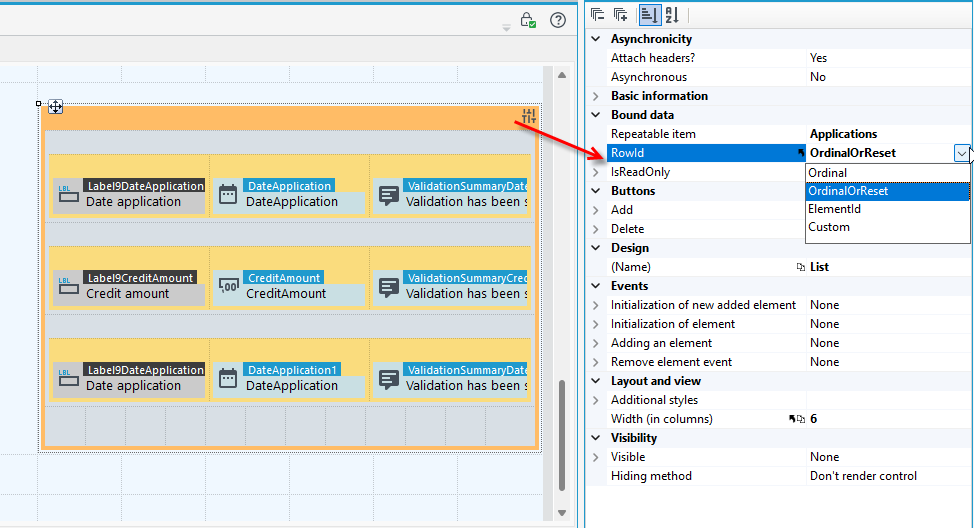The width and height of the screenshot is (974, 528).
Task: Select the message icon of ValidationSummaryCredit
Action: 389,287
